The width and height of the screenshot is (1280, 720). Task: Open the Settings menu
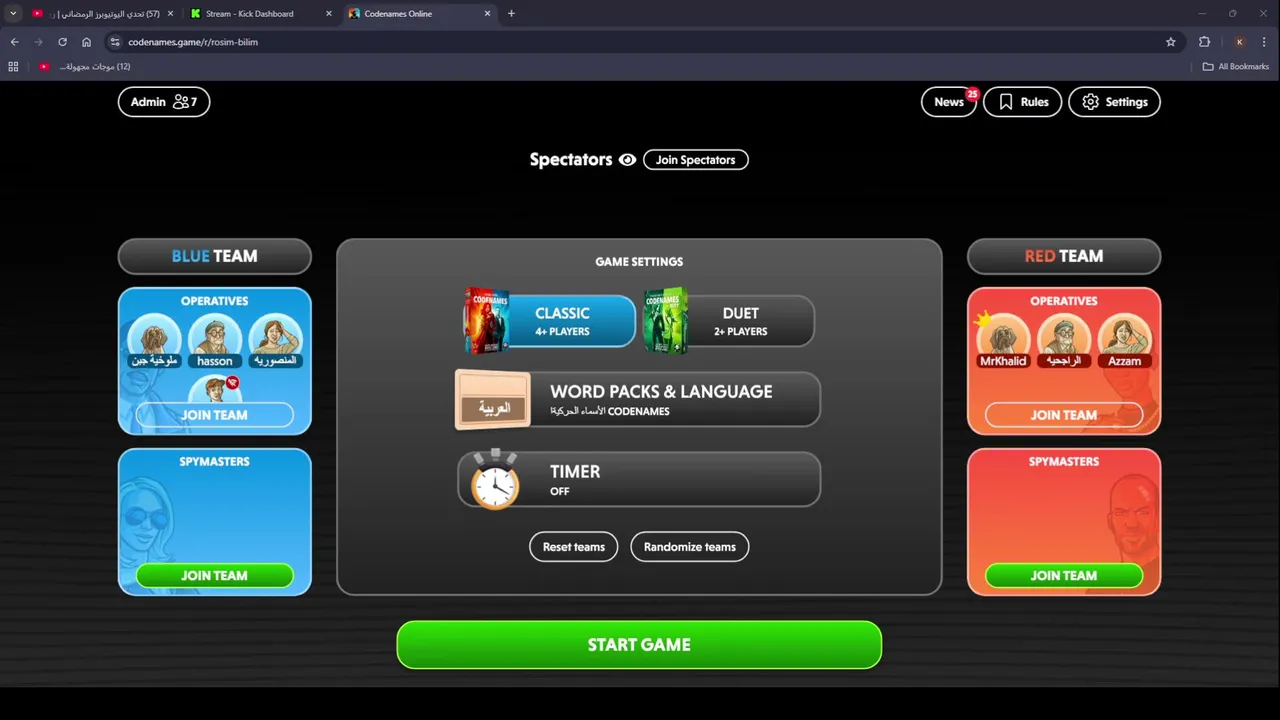point(1114,102)
